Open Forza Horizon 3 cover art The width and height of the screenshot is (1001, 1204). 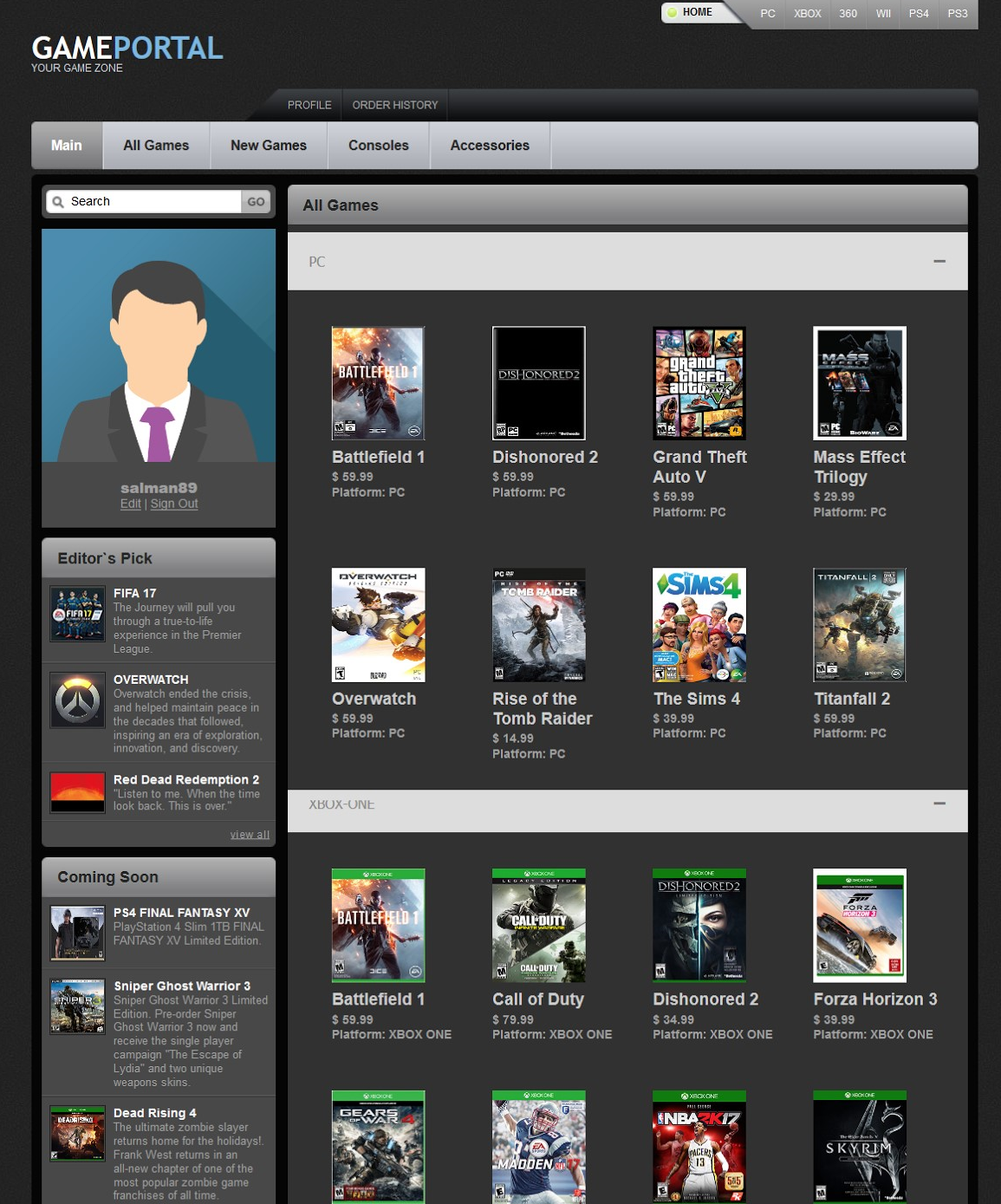point(859,925)
